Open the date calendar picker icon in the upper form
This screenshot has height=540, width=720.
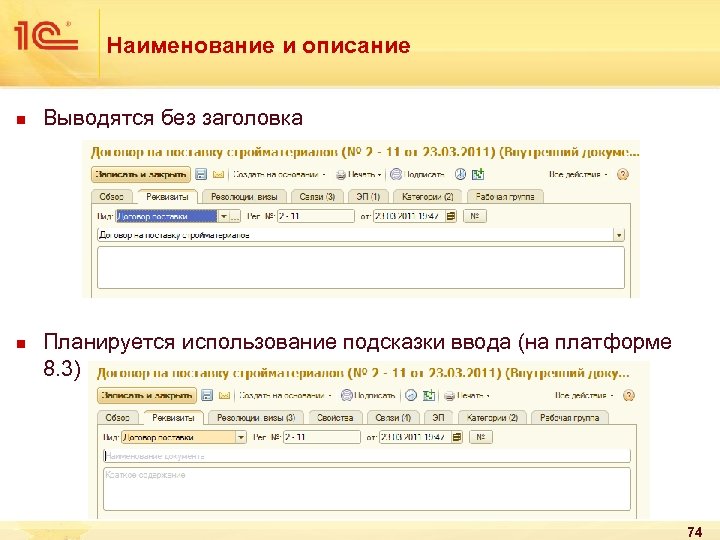click(451, 216)
